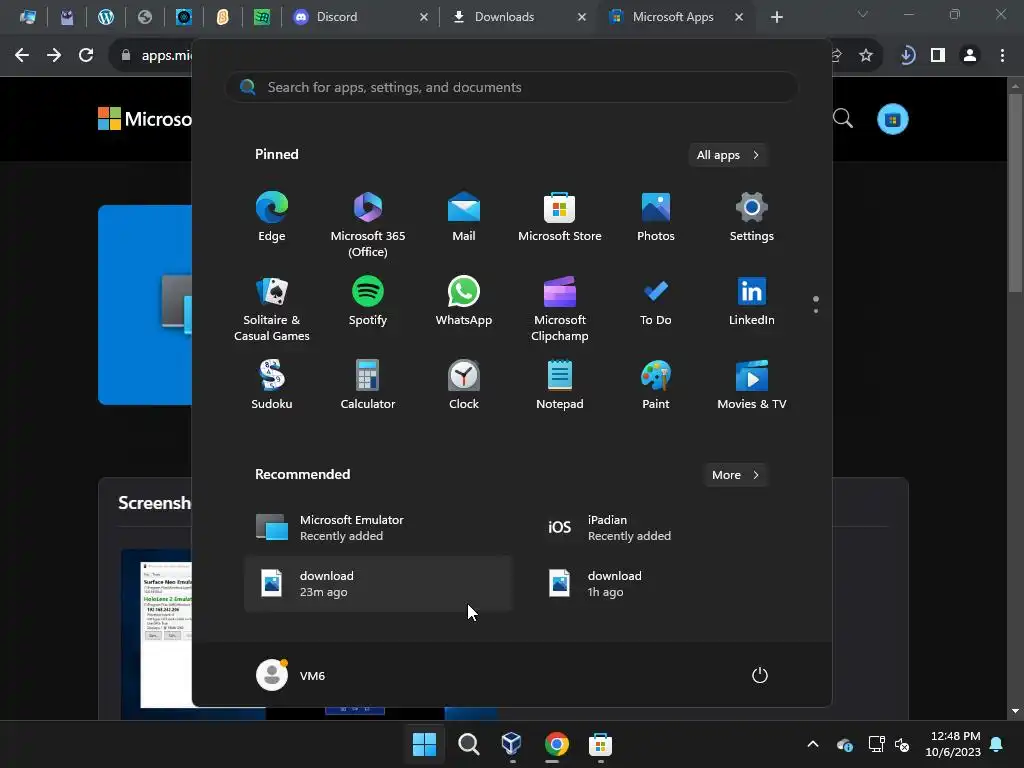Click the Start menu search field

511,87
